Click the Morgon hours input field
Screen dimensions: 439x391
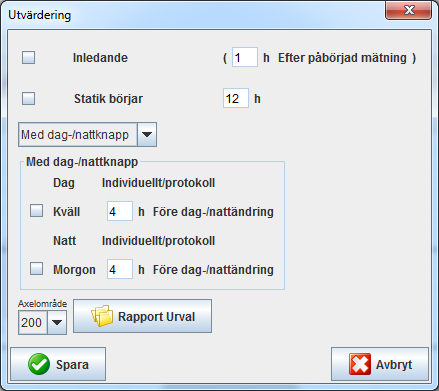tap(120, 269)
